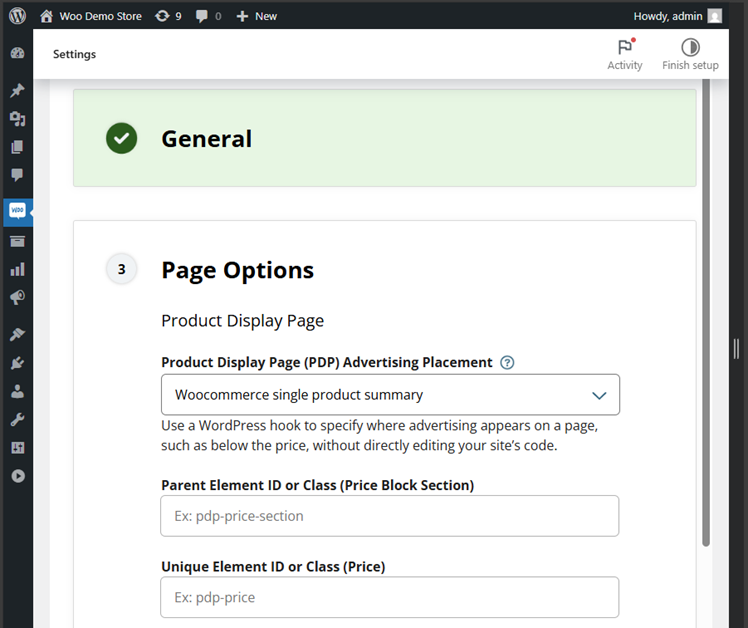Open the Activity panel
Image resolution: width=748 pixels, height=628 pixels.
(x=625, y=54)
